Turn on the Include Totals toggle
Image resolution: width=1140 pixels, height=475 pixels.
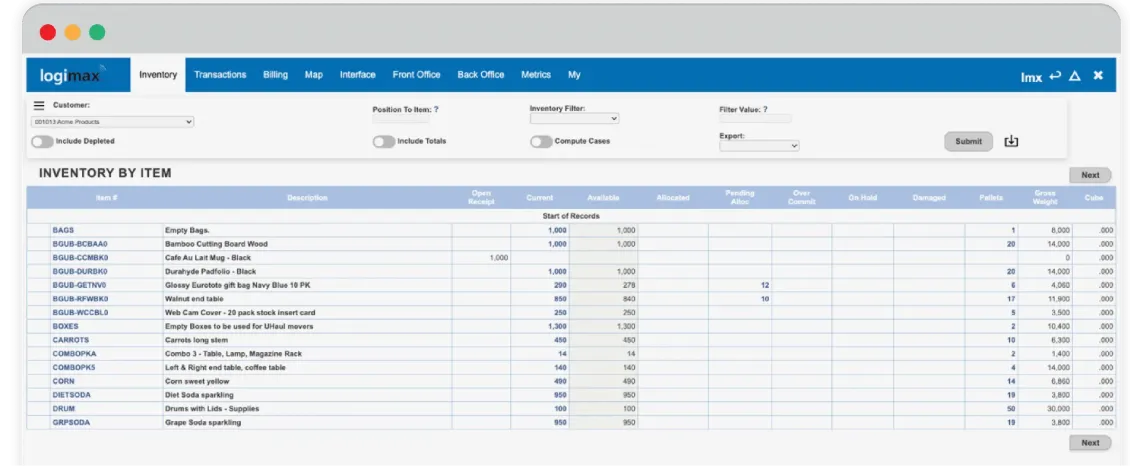[x=383, y=142]
